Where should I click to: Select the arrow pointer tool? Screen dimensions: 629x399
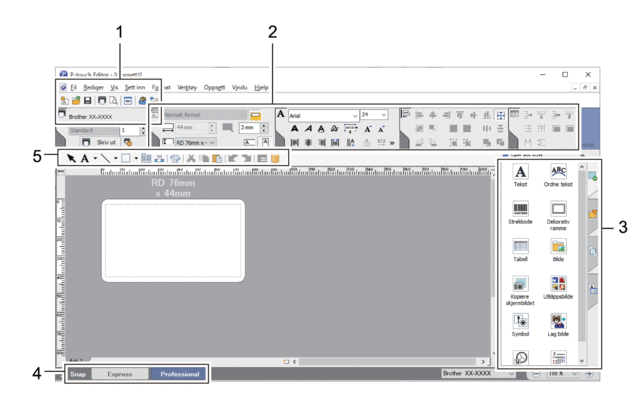(71, 158)
